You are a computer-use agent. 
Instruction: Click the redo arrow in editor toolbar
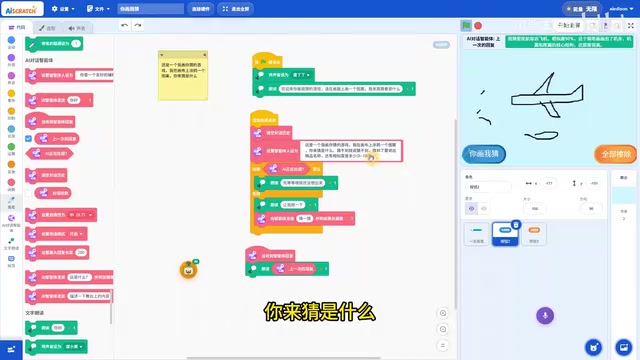(138, 25)
